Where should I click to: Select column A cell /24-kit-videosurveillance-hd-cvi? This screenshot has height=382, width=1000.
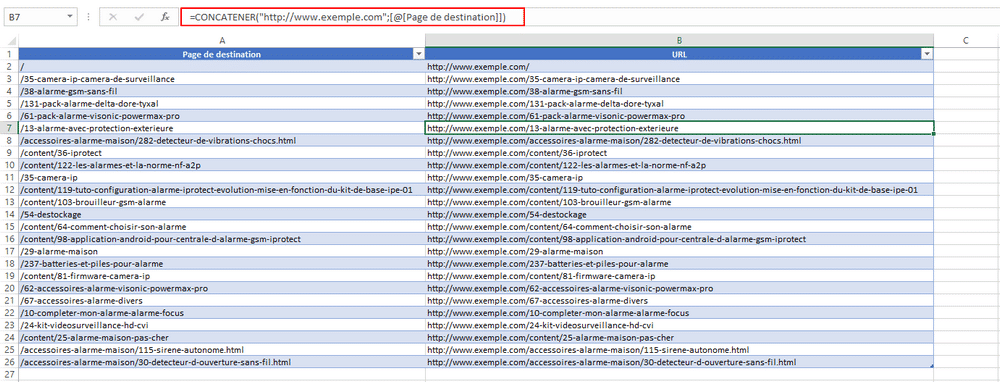click(221, 325)
